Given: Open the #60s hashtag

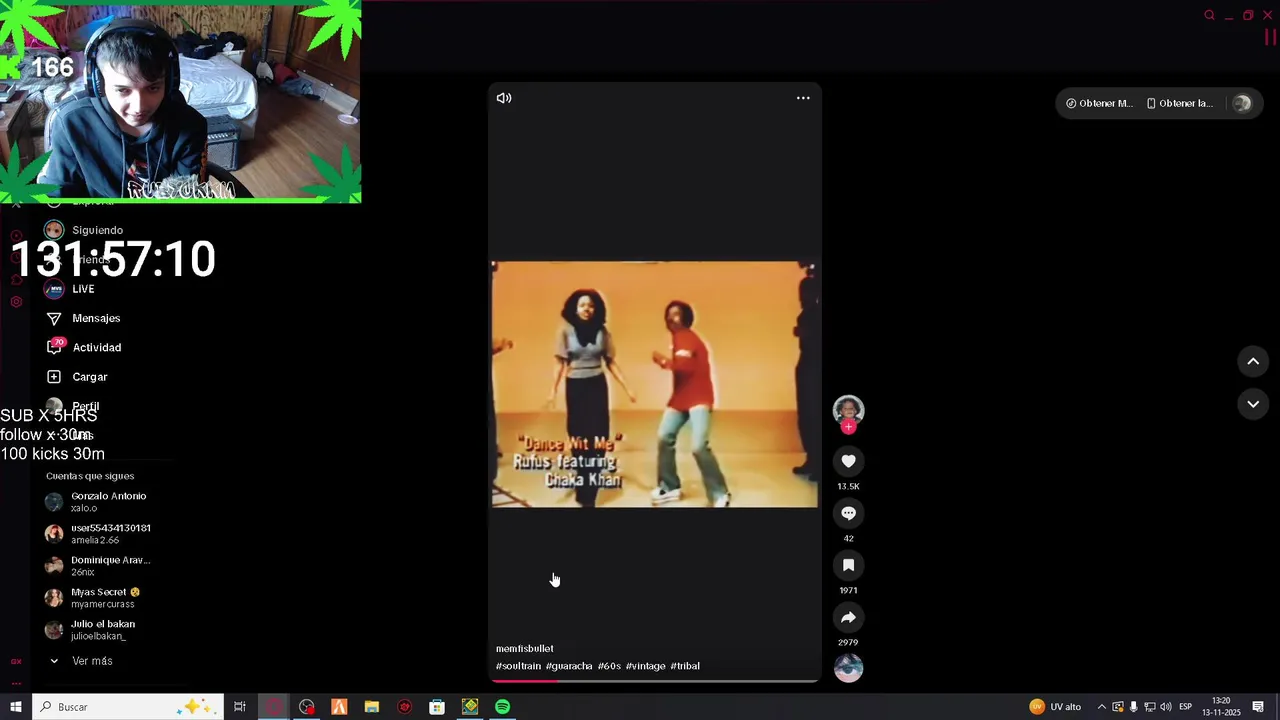Looking at the screenshot, I should point(609,666).
